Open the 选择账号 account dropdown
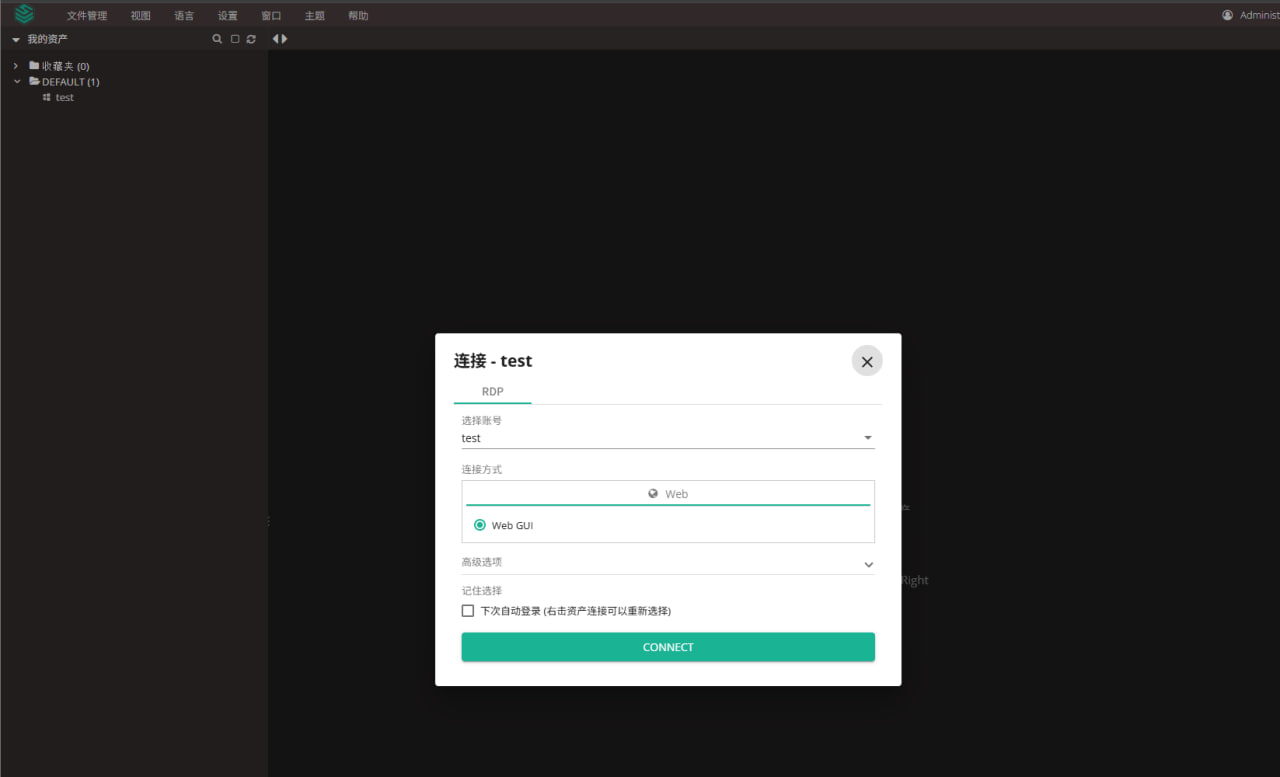Screen dimensions: 1280x777 [x=668, y=438]
